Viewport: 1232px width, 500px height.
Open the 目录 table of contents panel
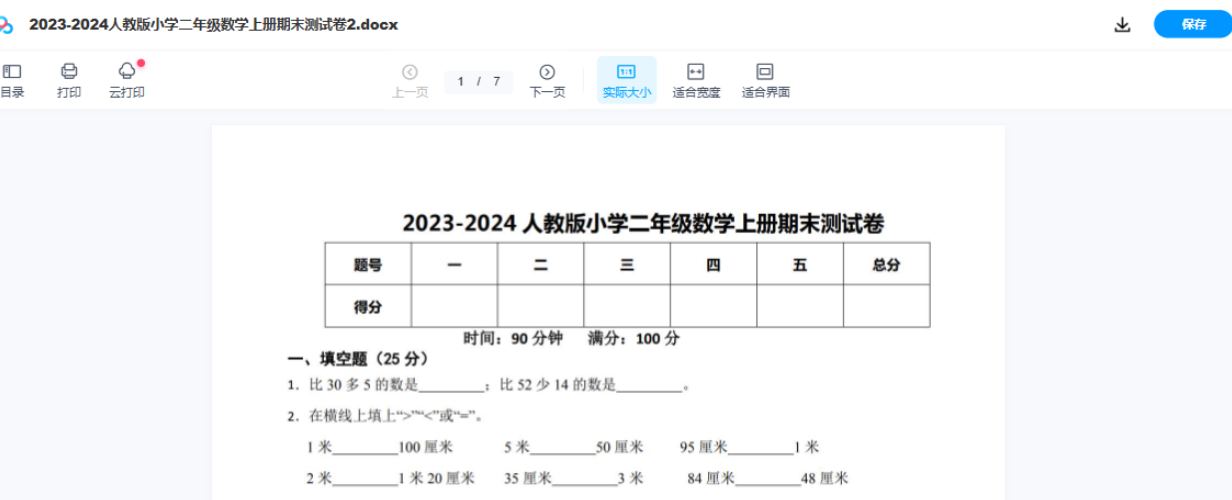click(x=11, y=81)
